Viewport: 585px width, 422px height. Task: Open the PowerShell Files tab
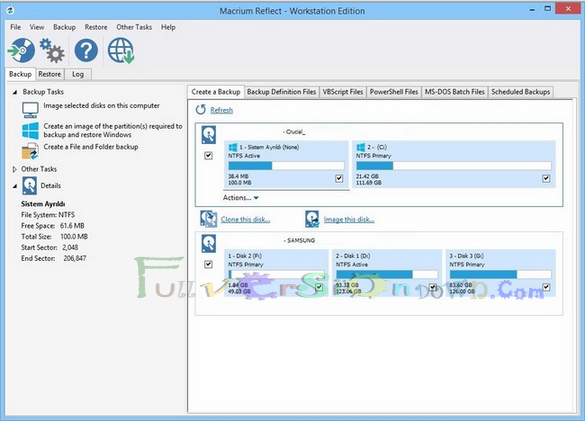394,92
